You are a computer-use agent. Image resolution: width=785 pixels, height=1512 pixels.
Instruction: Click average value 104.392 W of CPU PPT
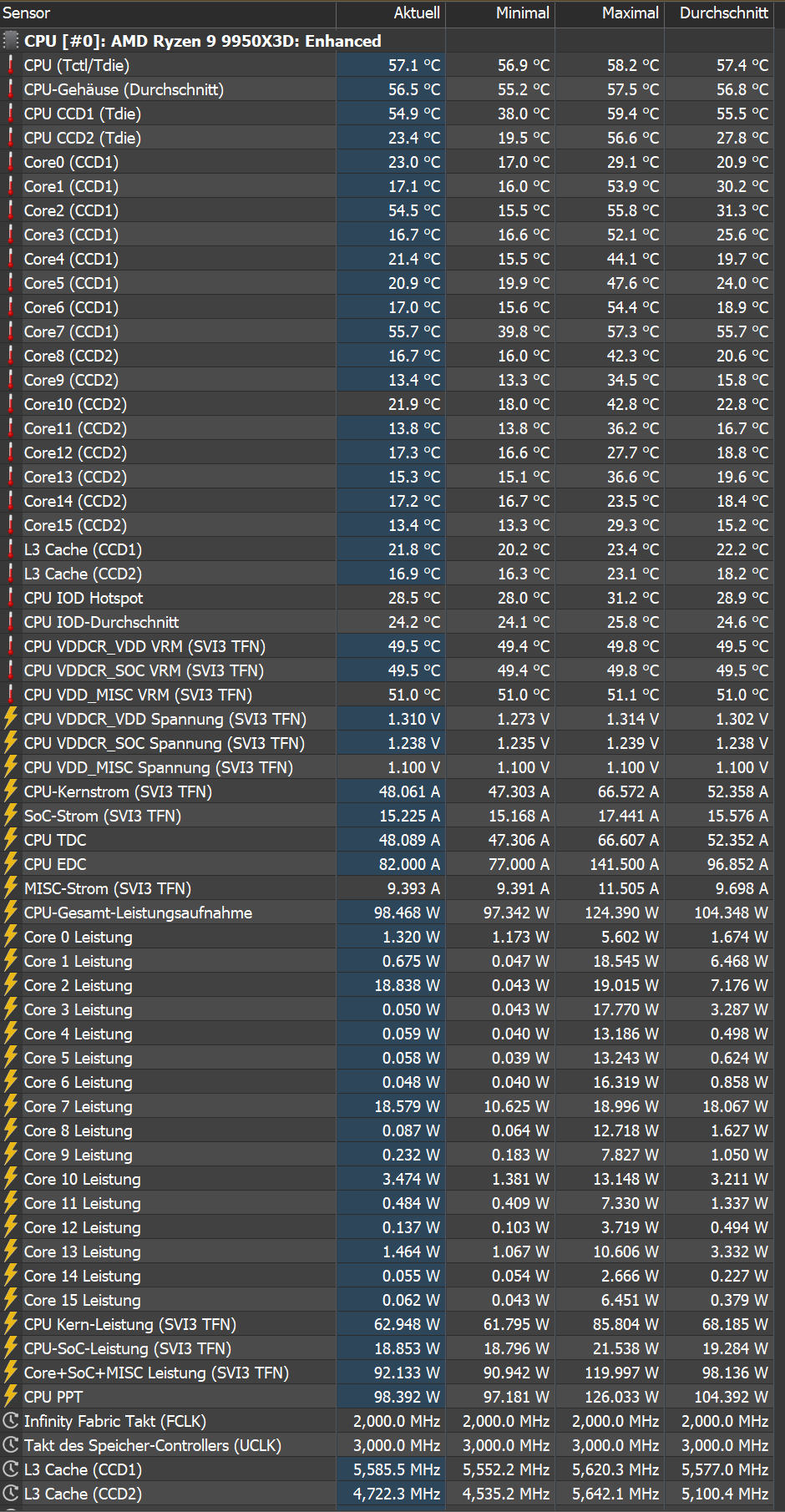click(731, 1397)
